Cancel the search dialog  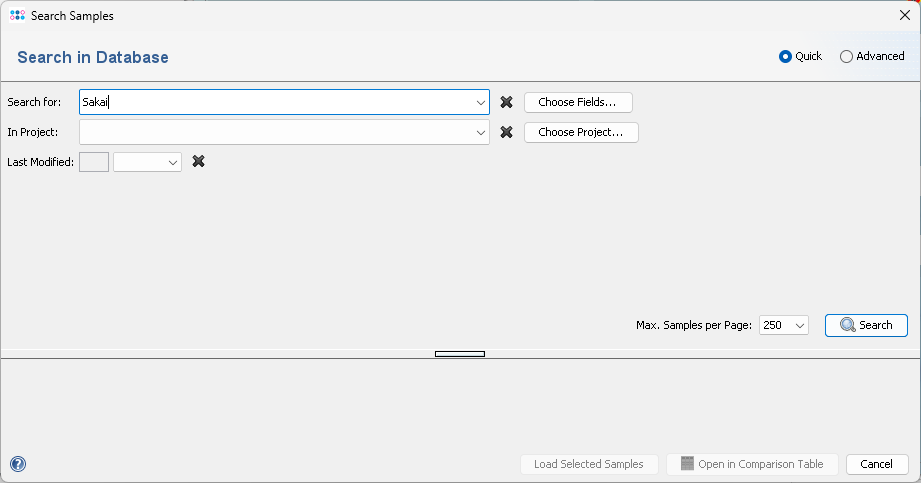[x=876, y=464]
